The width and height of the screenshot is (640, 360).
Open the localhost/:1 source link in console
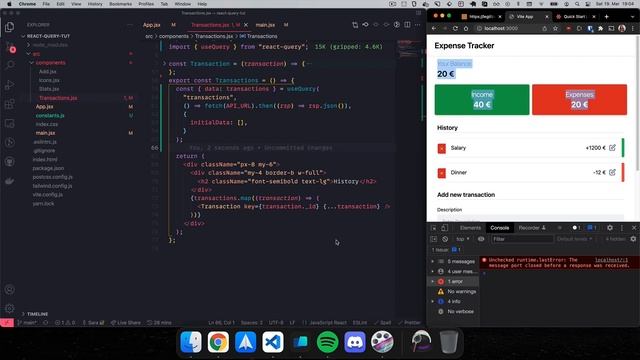pos(611,260)
